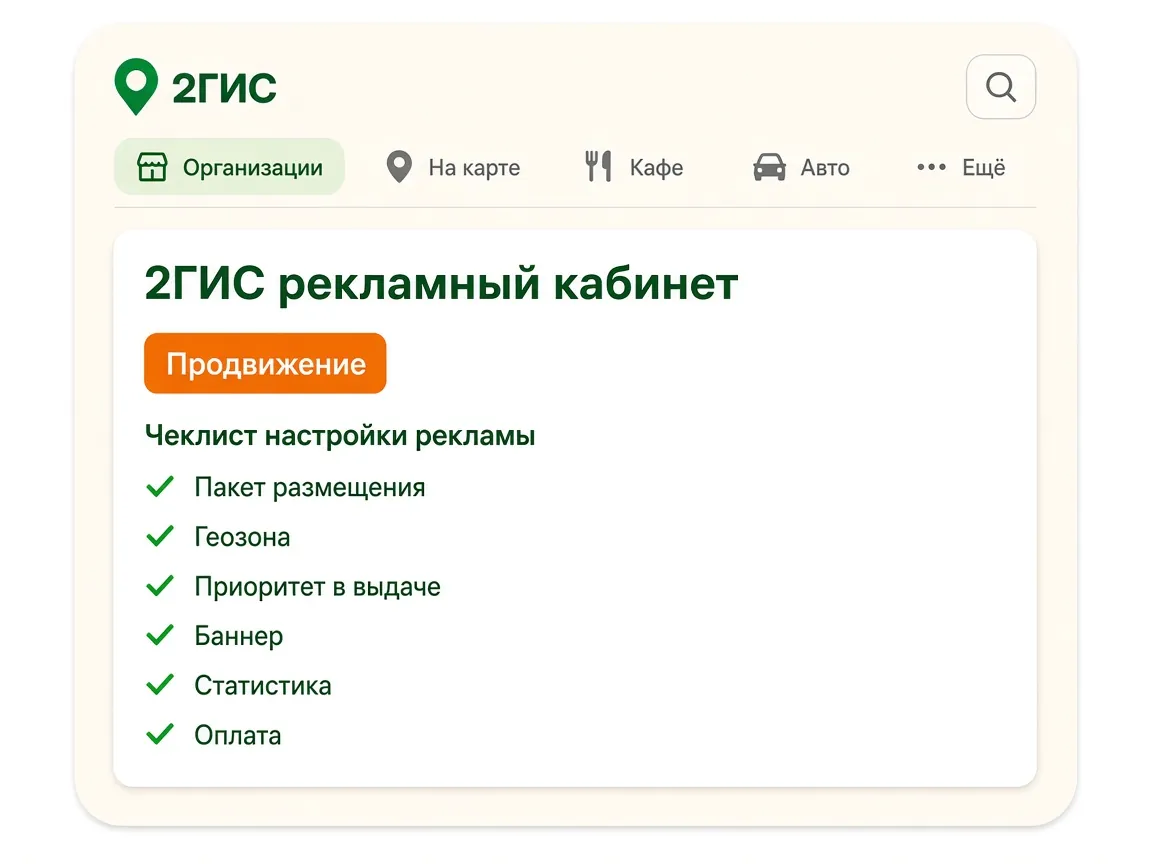
Task: Click the orange Продвижение button
Action: (265, 363)
